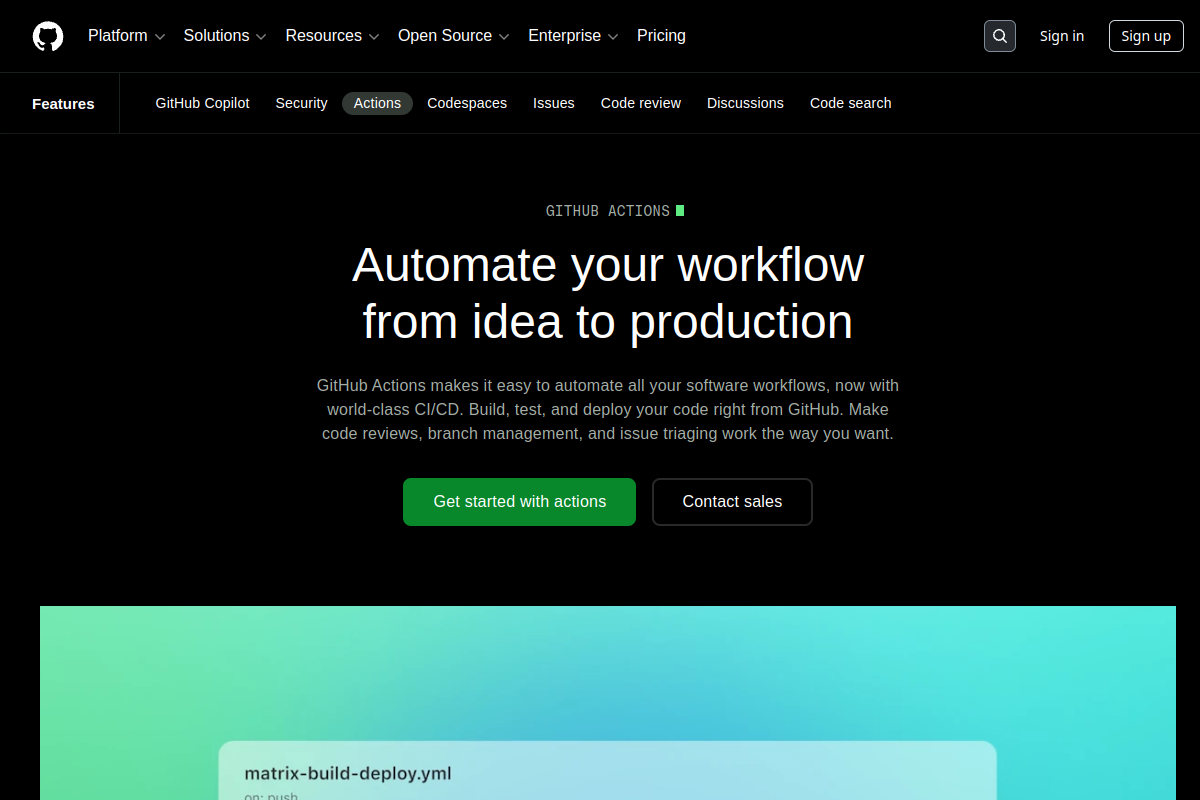Expand the Open Source dropdown menu
Image resolution: width=1200 pixels, height=800 pixels.
click(x=454, y=36)
